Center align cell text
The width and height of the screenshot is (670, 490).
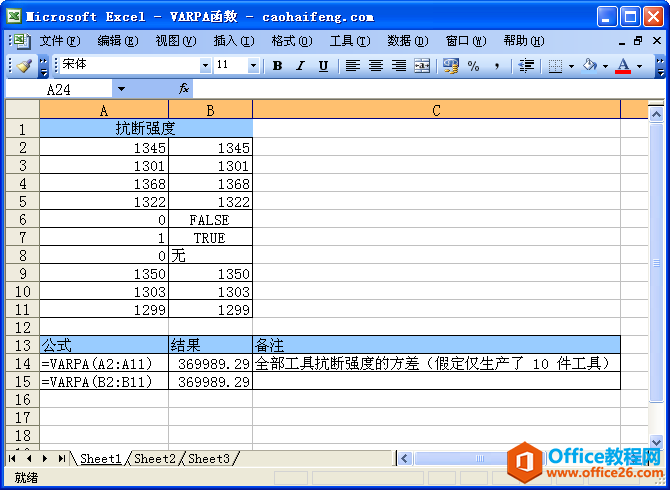click(376, 66)
